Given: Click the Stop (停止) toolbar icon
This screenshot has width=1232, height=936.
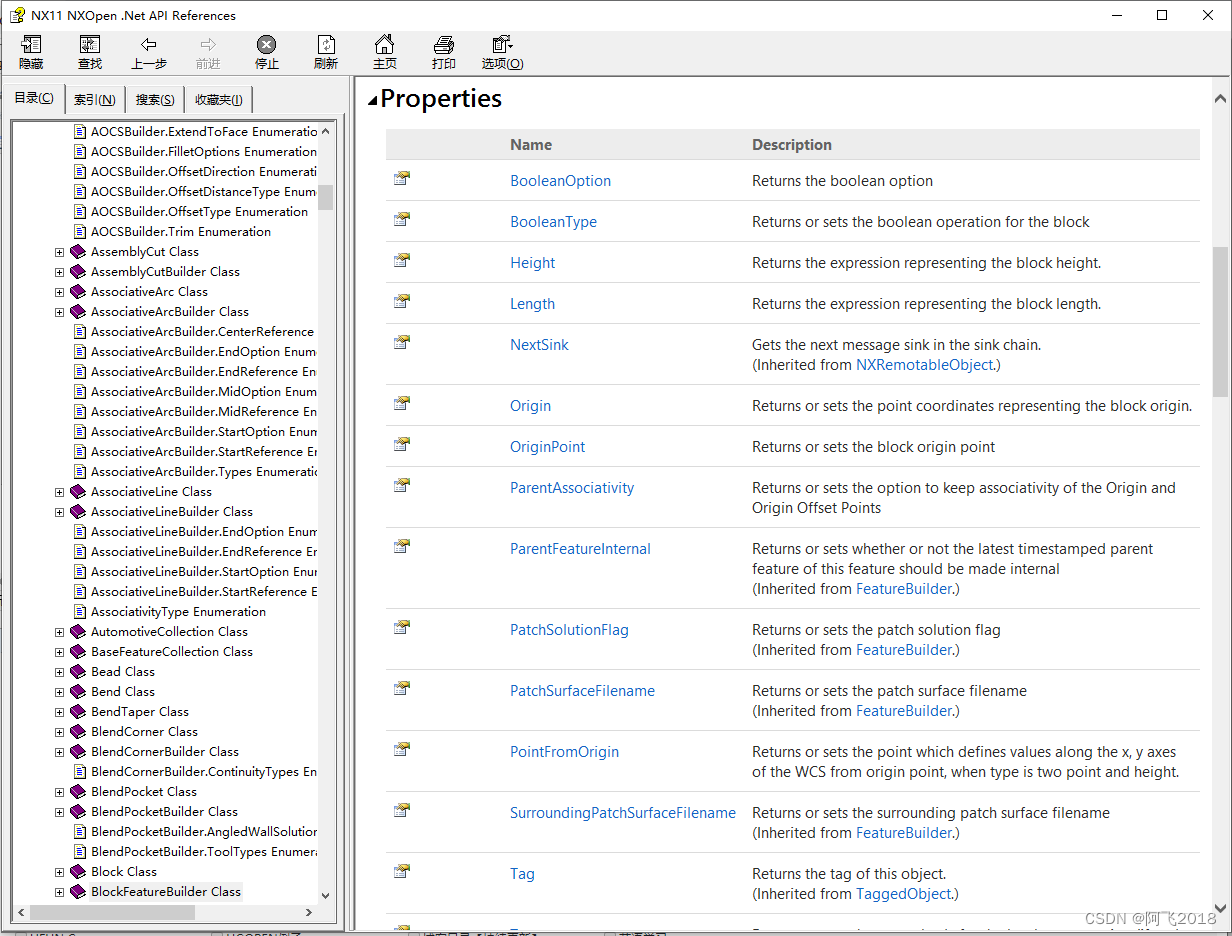Looking at the screenshot, I should [266, 45].
